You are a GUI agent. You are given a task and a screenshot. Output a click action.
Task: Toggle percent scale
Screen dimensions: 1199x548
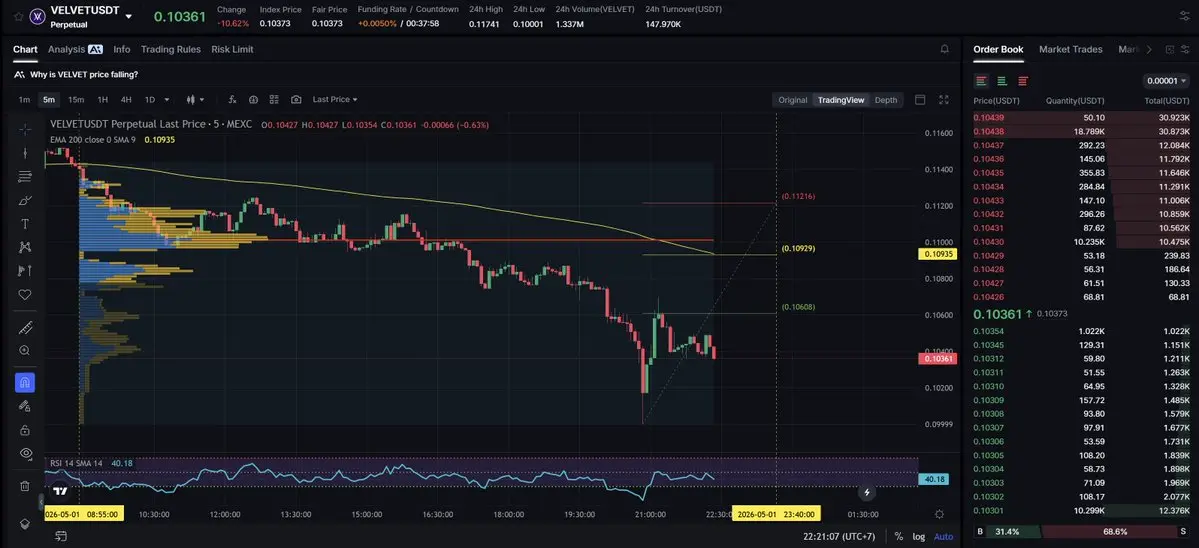899,537
